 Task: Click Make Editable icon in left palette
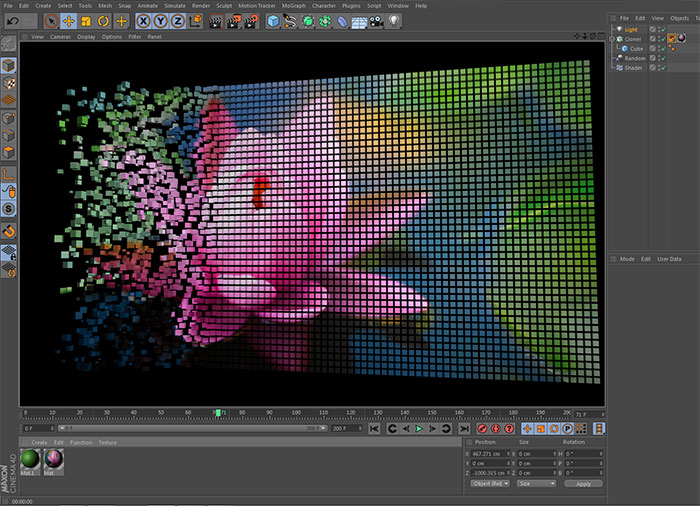[8, 44]
